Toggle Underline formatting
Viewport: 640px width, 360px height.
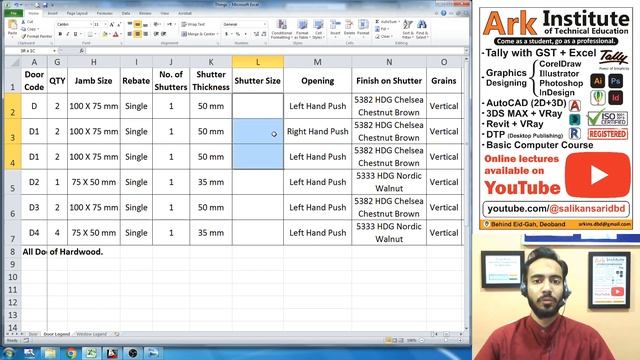click(76, 34)
